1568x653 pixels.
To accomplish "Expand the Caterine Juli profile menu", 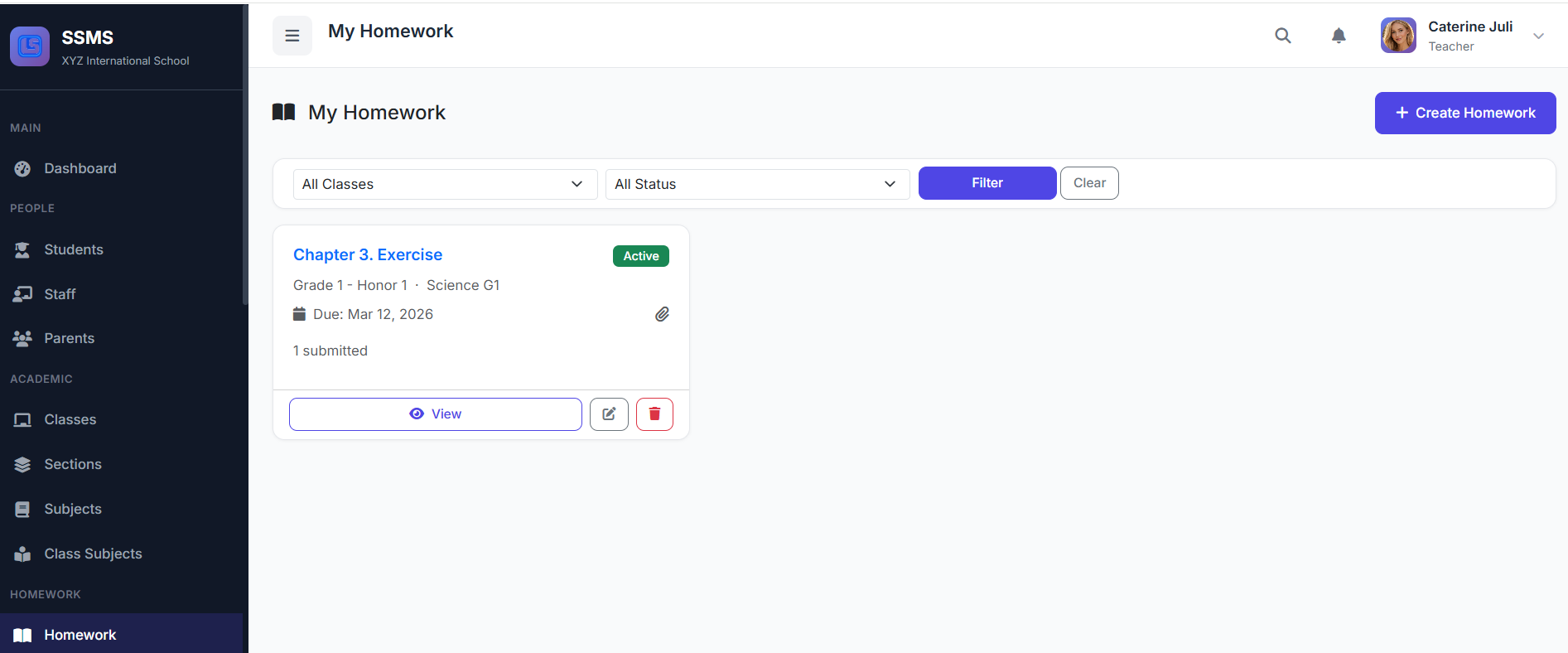I will [x=1538, y=36].
